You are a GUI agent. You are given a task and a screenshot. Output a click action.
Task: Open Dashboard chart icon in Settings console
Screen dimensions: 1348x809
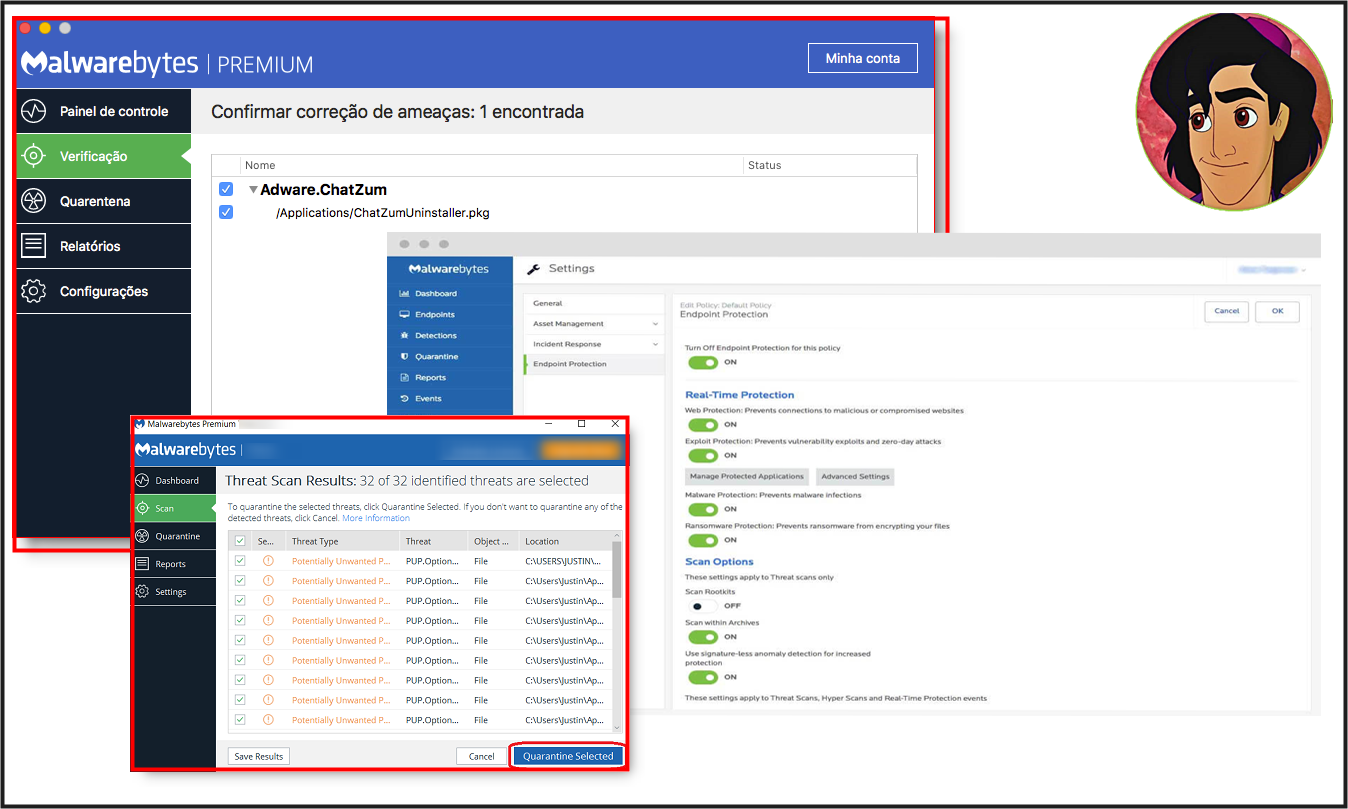(404, 293)
